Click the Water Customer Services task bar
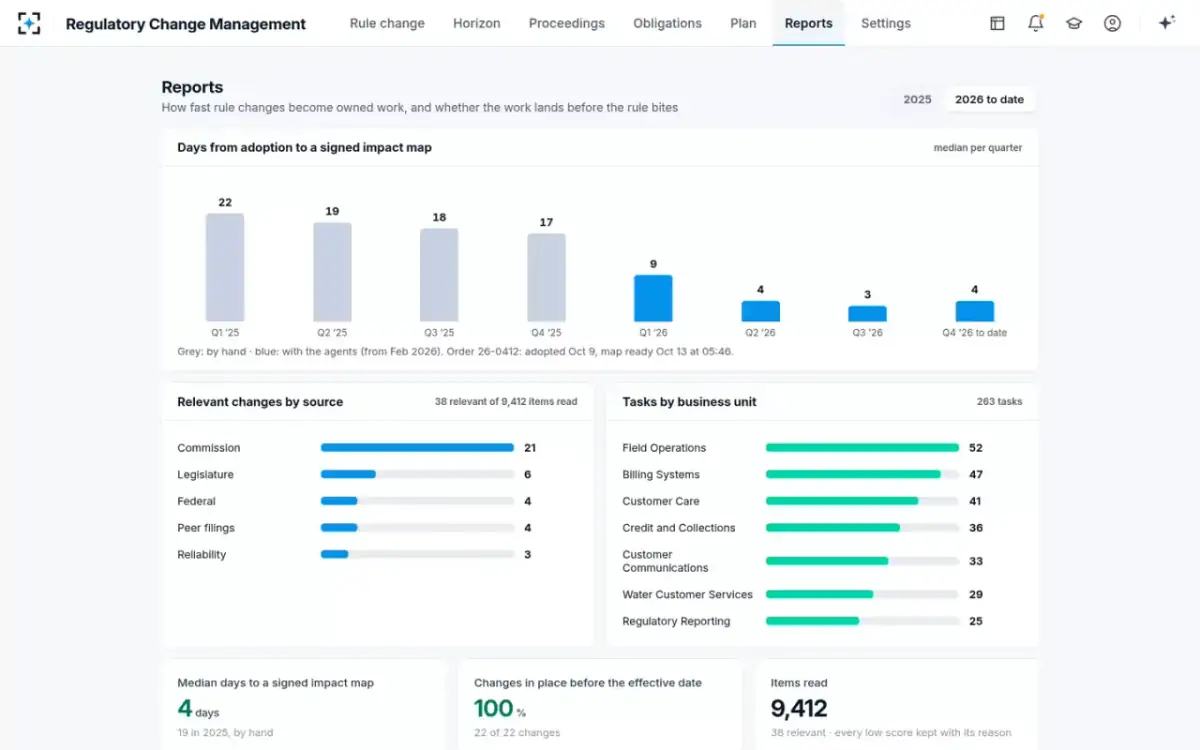Image resolution: width=1200 pixels, height=750 pixels. (x=862, y=594)
